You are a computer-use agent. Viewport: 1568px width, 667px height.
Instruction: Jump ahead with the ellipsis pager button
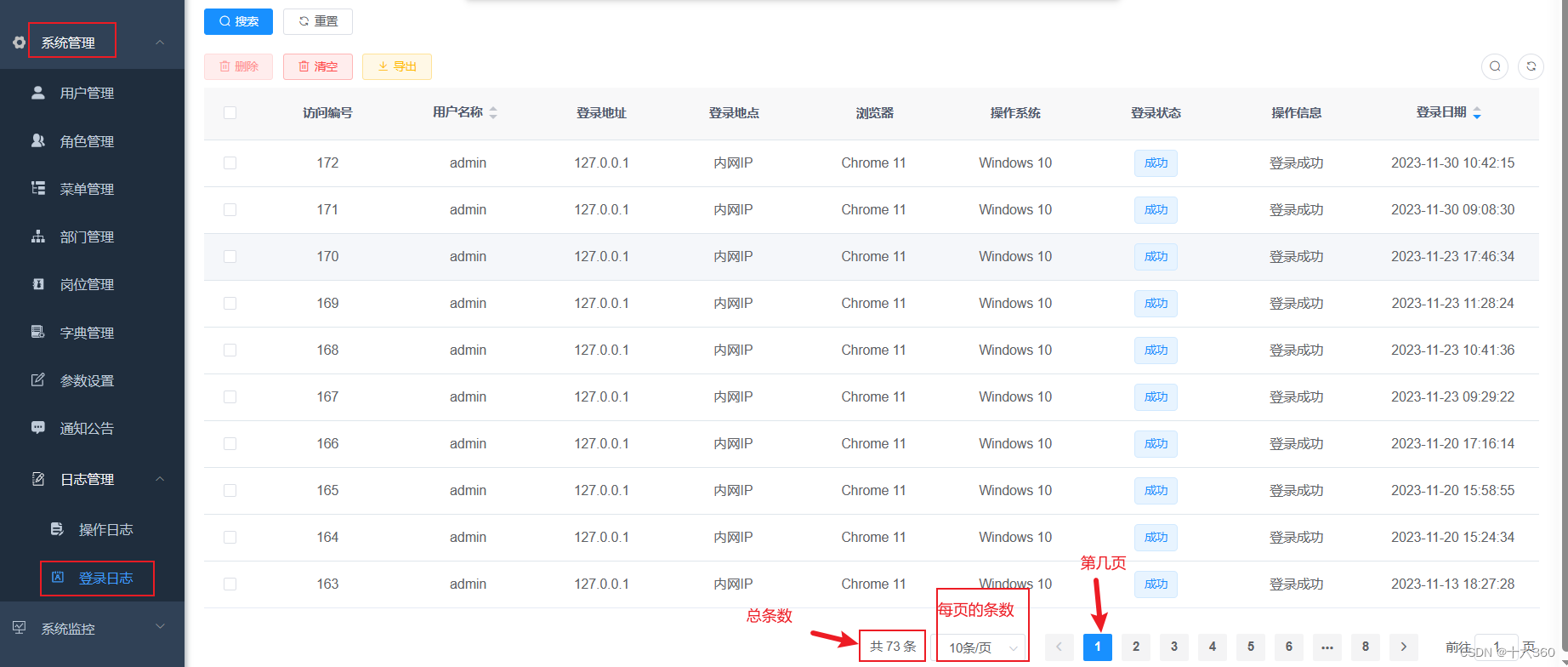coord(1327,647)
